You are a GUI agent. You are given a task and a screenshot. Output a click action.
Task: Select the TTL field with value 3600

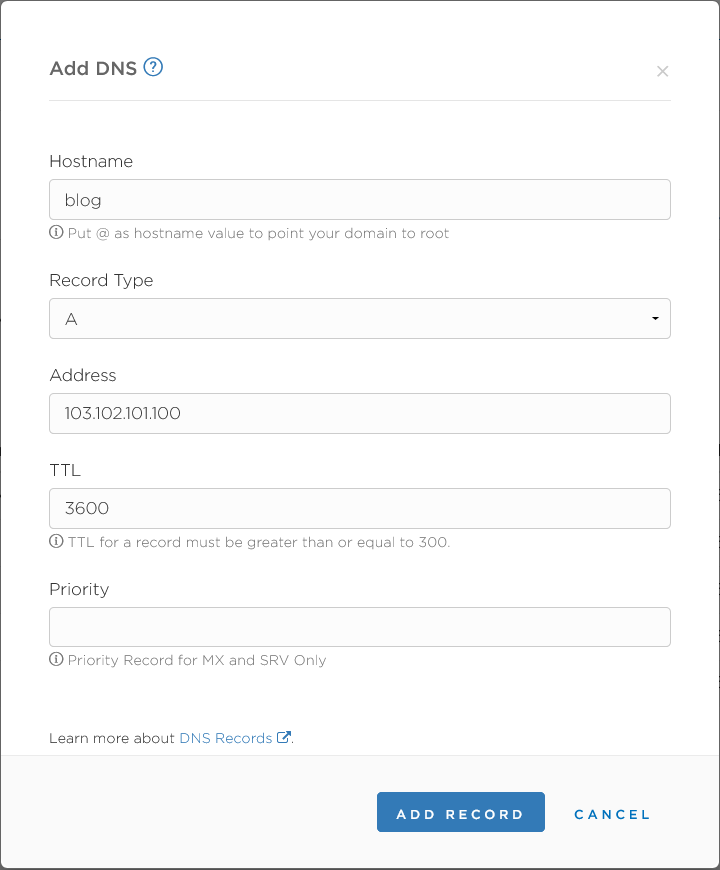360,508
